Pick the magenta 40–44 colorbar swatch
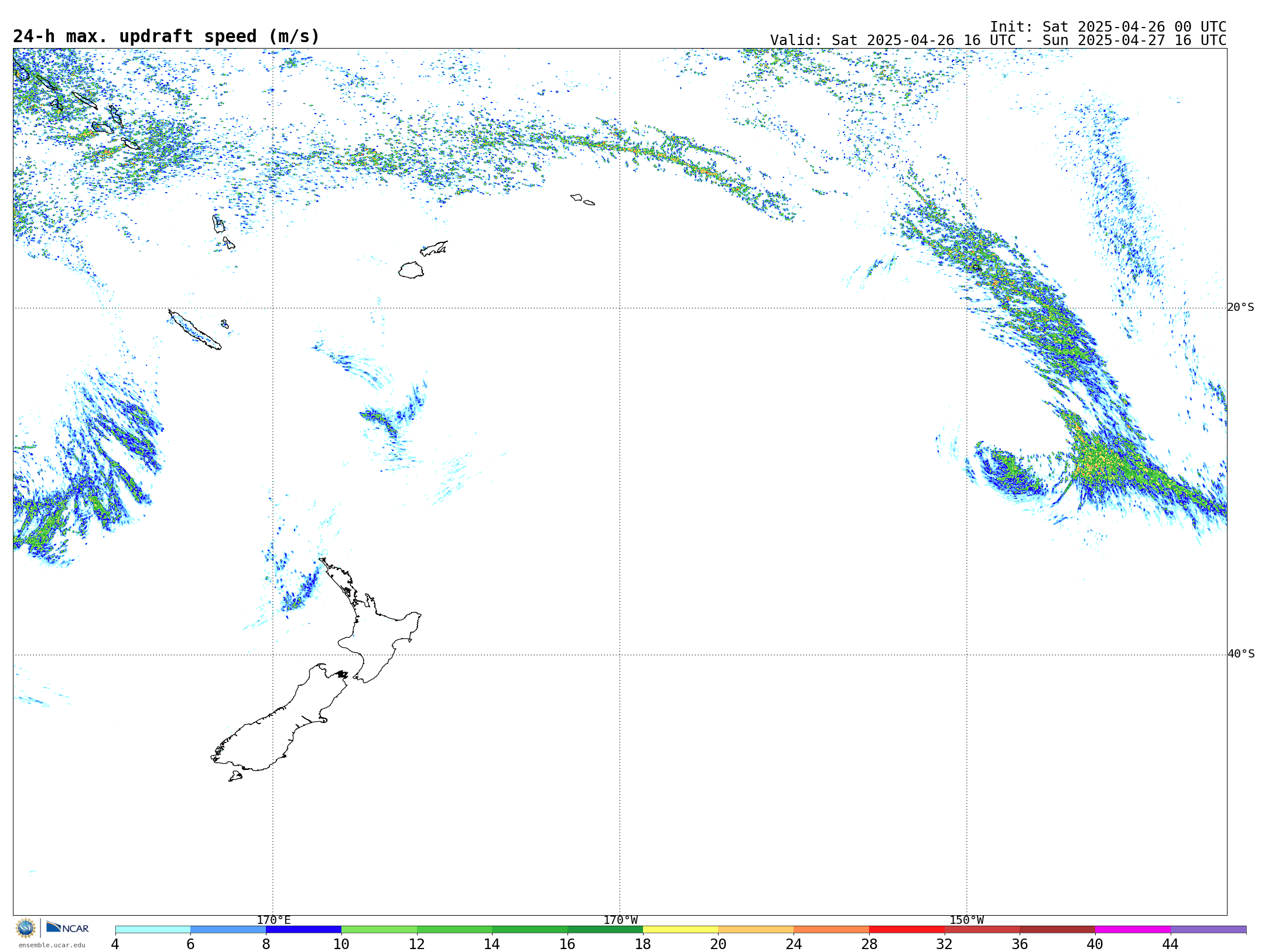The image size is (1265, 952). tap(1133, 929)
